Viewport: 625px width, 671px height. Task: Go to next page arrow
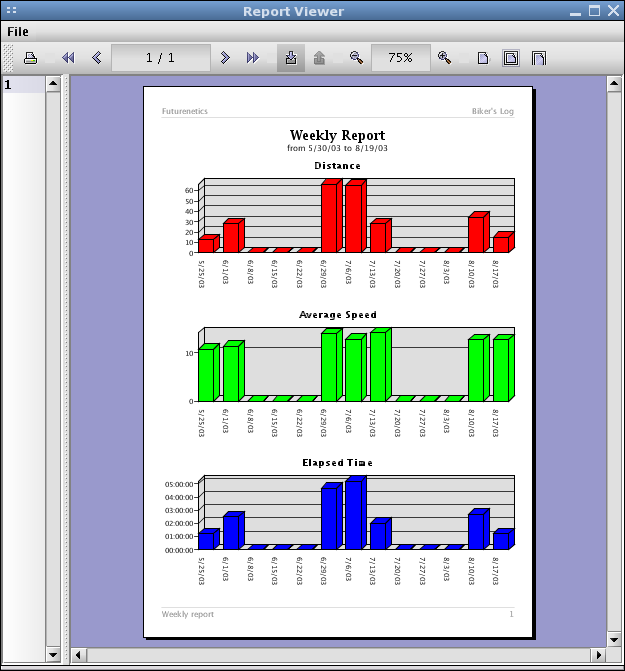pos(225,58)
